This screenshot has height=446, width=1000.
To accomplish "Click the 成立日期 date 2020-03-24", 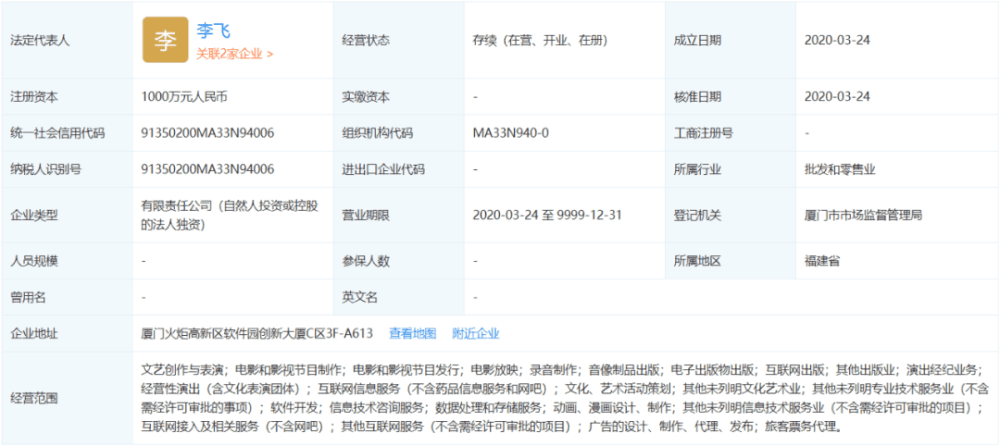I will (837, 40).
